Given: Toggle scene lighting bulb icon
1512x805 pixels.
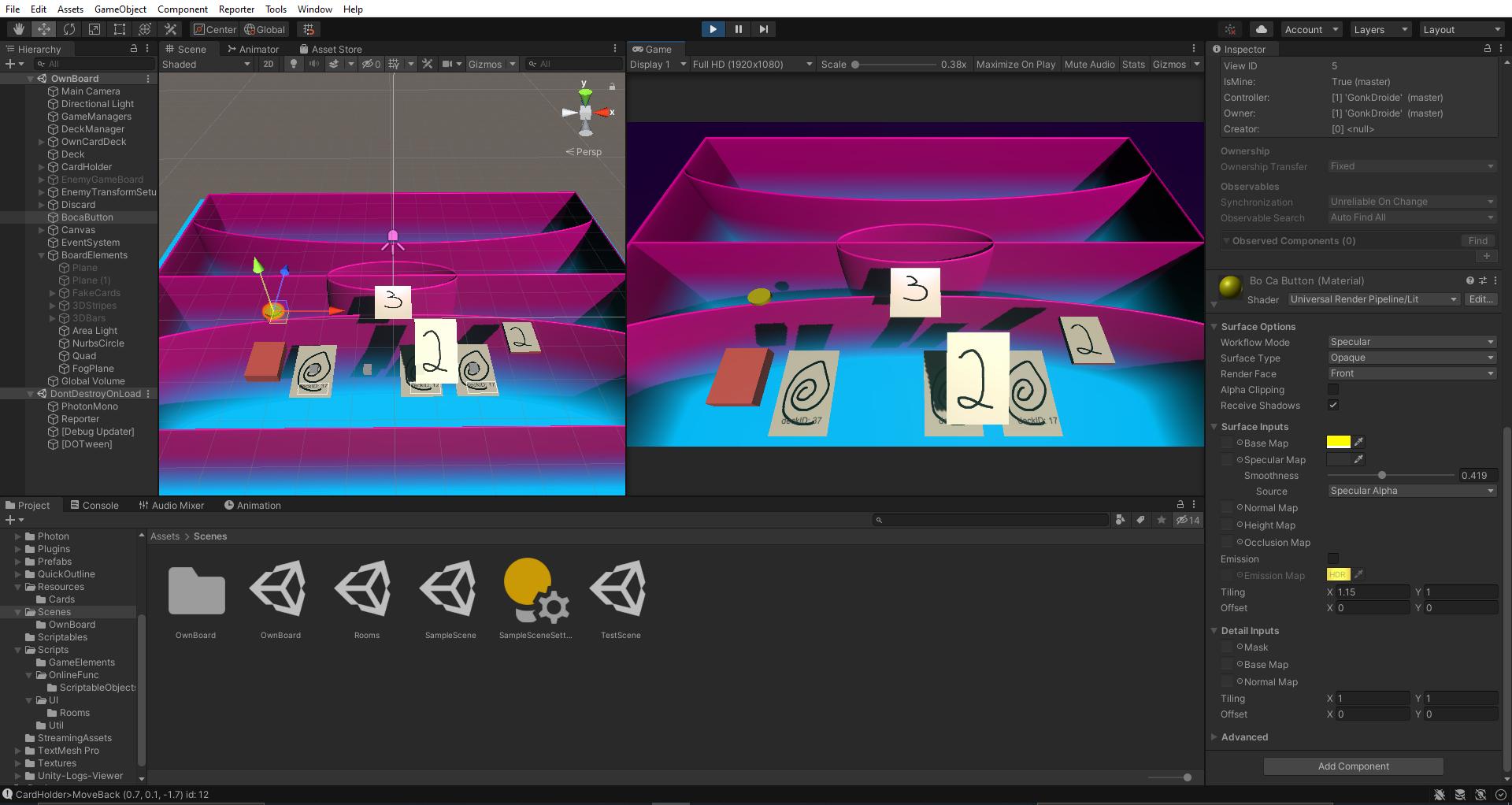Looking at the screenshot, I should (294, 64).
